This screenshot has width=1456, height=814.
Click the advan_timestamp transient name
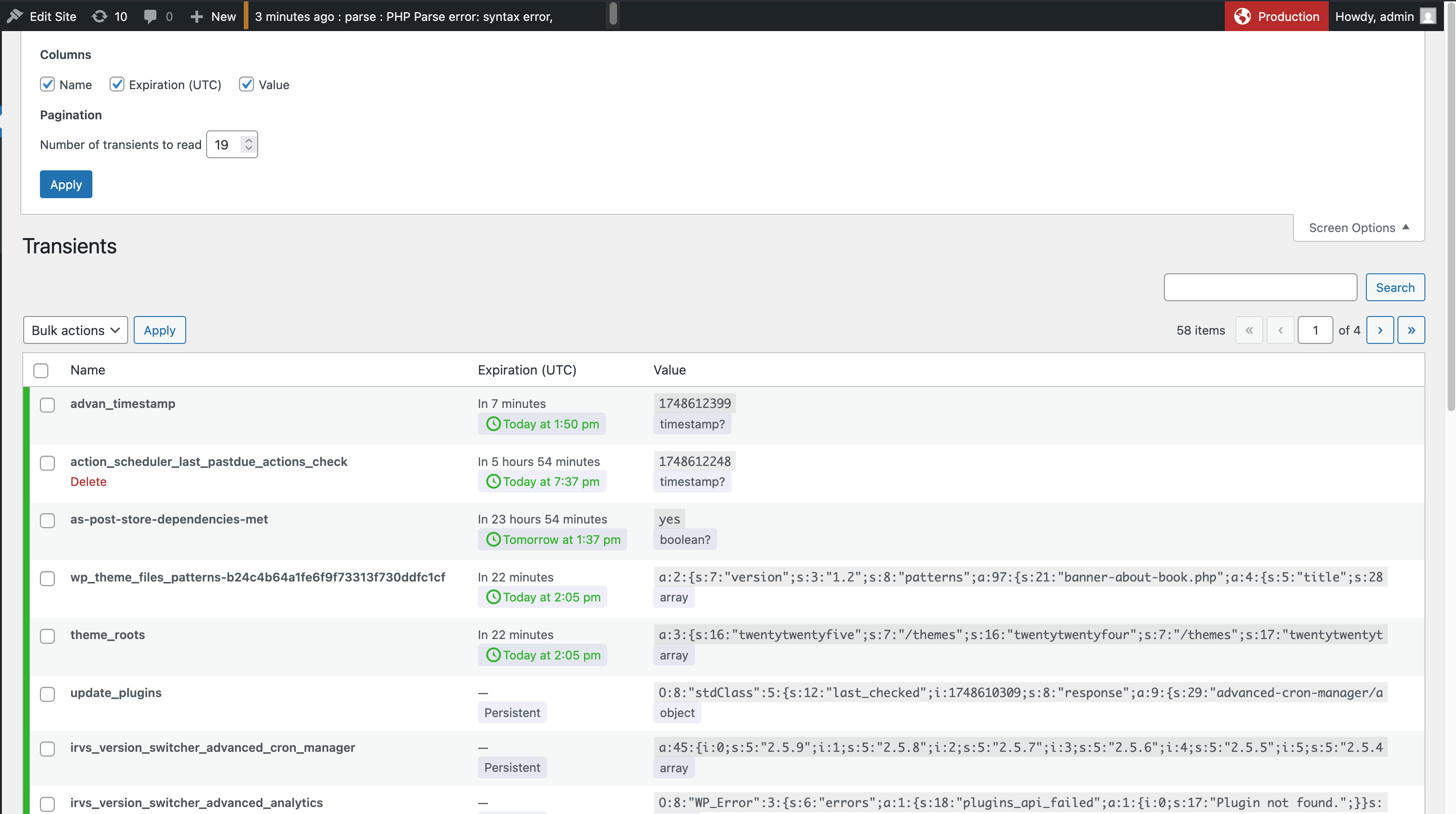(x=123, y=403)
